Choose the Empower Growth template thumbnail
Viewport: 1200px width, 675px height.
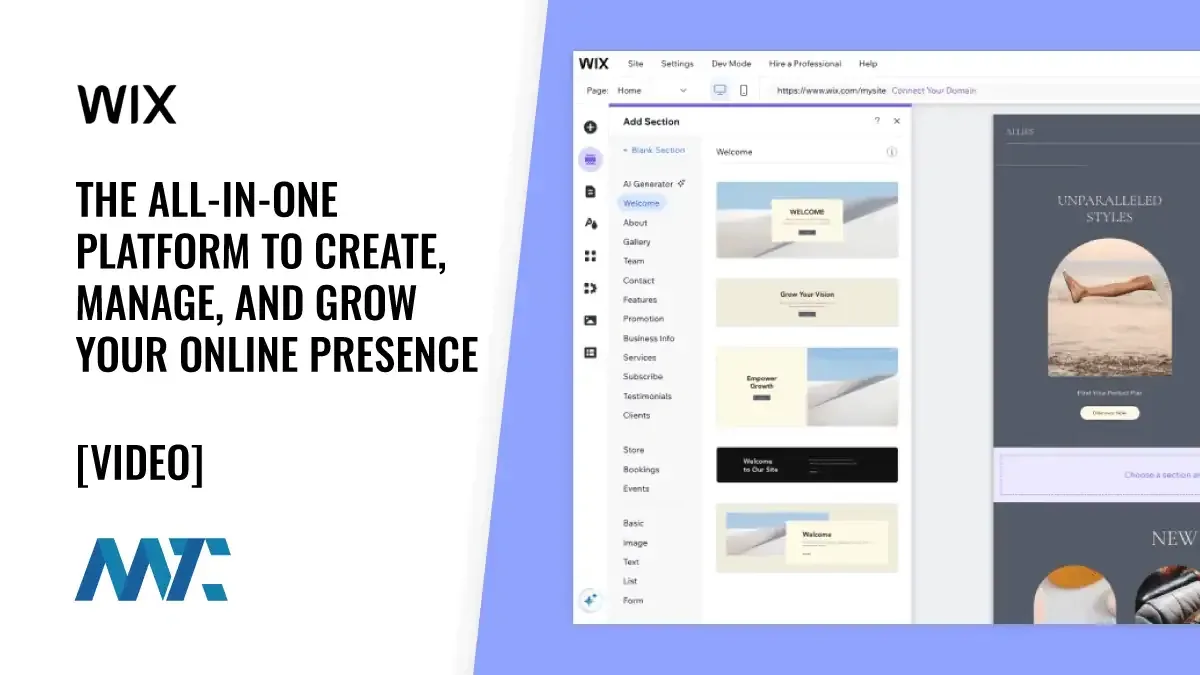[x=807, y=387]
